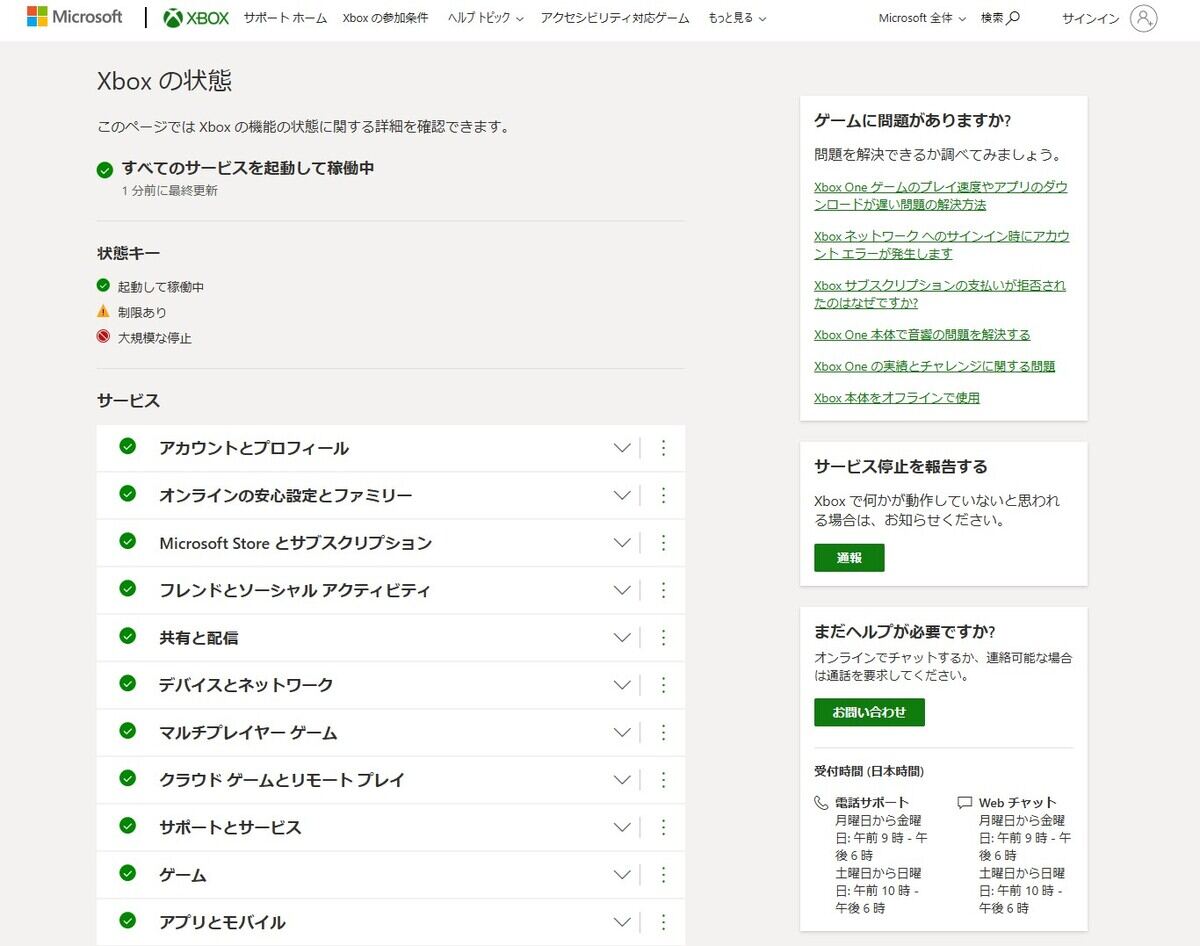1200x946 pixels.
Task: Open more options for アプリとモバイル
Action: (663, 922)
